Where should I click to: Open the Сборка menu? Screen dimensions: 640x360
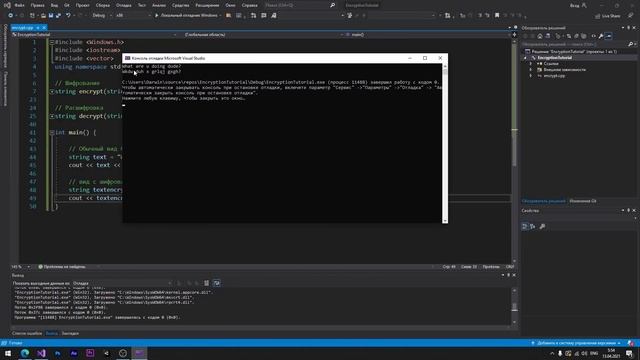click(102, 5)
